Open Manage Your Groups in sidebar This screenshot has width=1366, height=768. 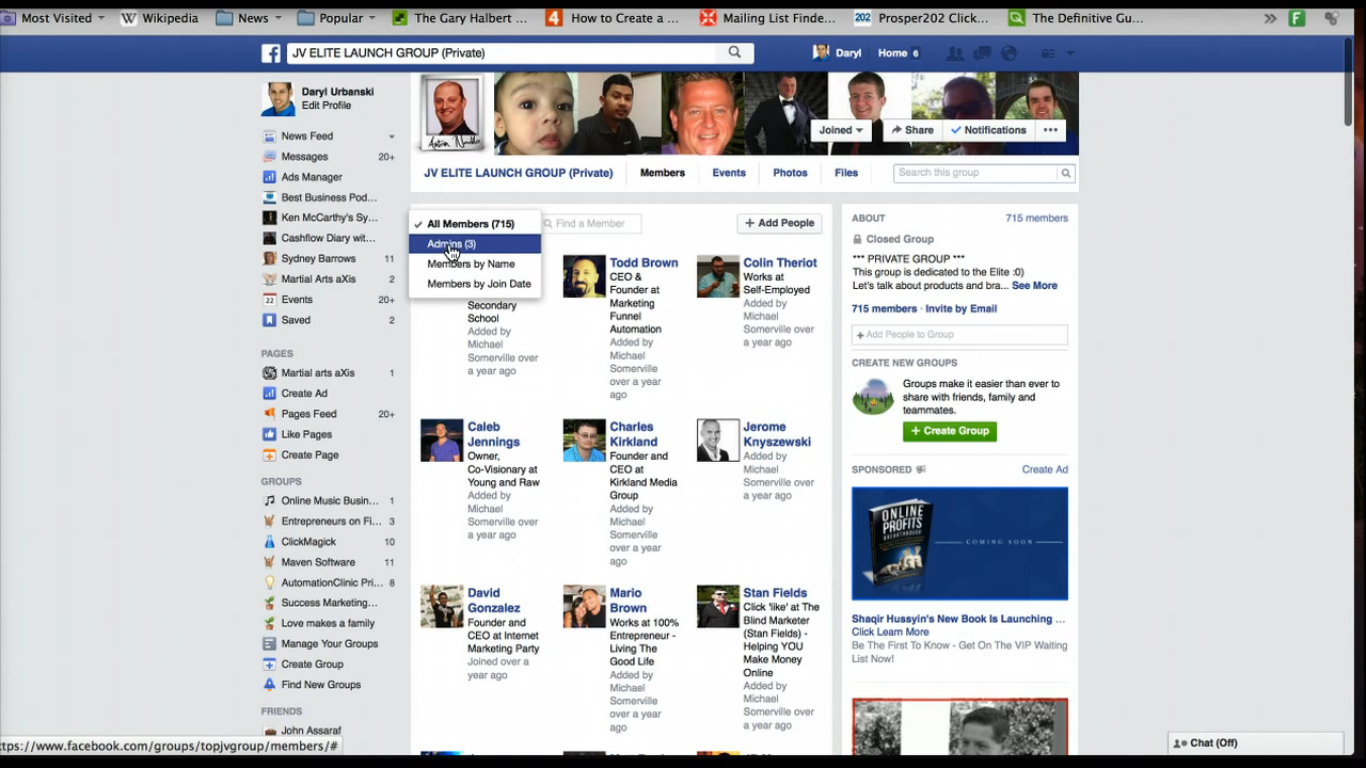coord(328,644)
